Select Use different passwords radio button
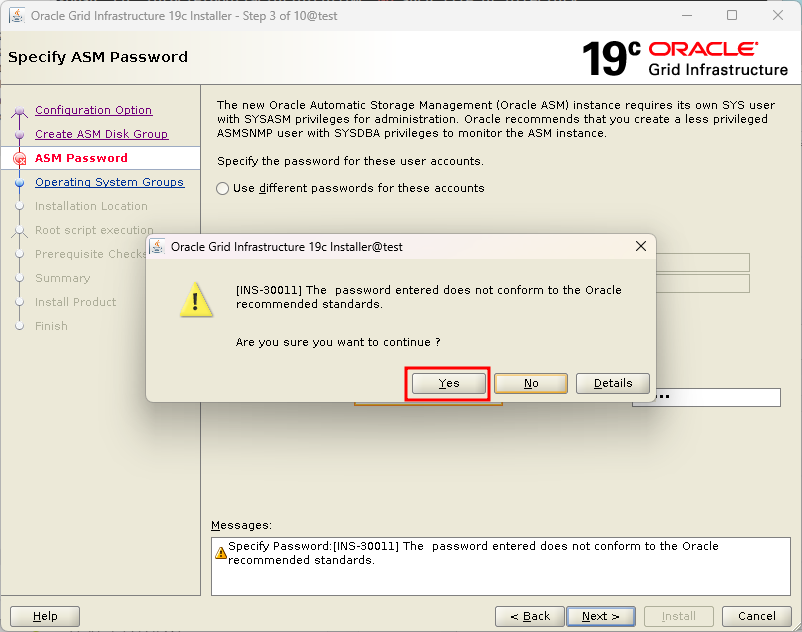This screenshot has width=802, height=632. point(222,189)
